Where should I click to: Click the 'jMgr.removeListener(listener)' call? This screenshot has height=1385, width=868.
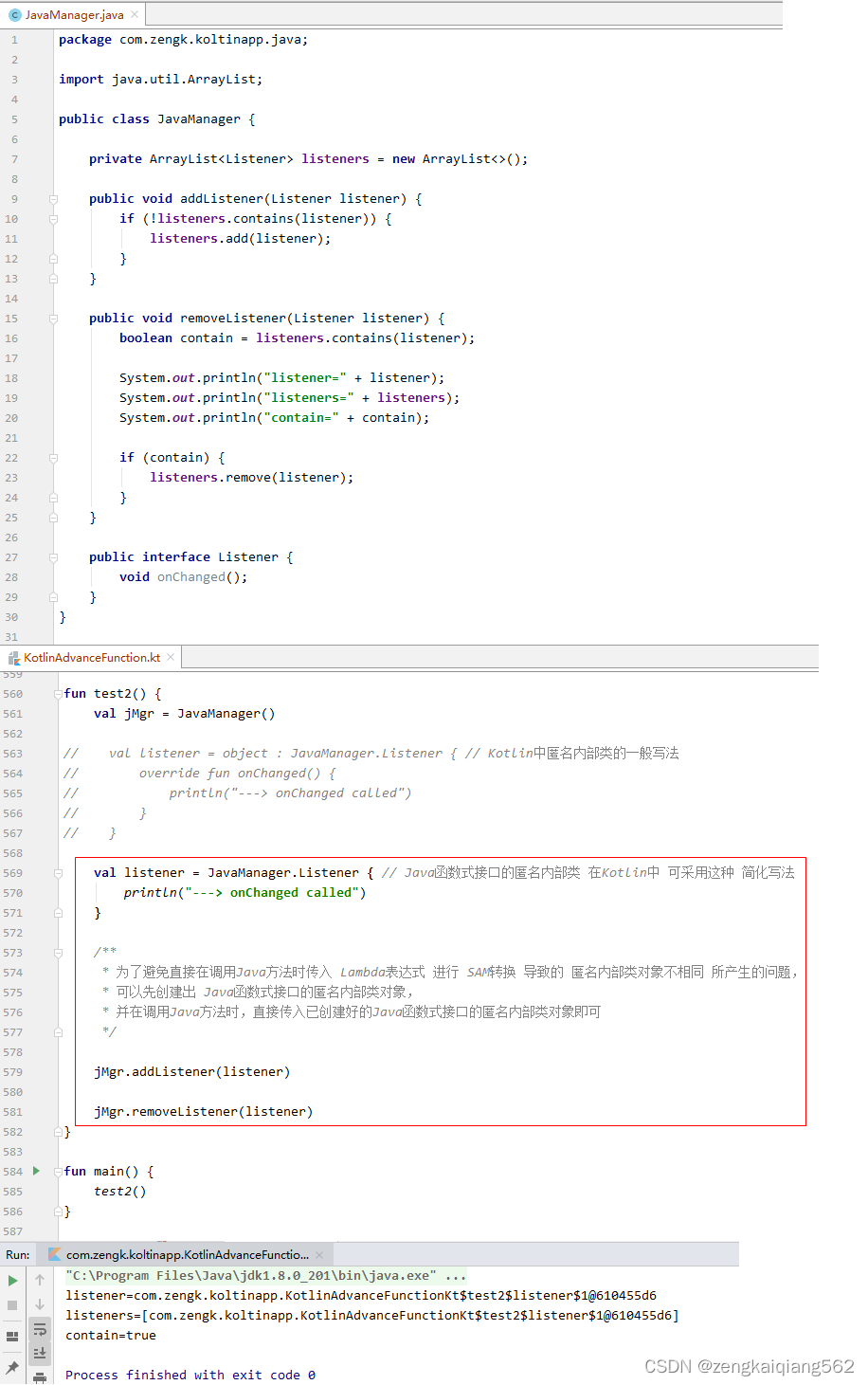[204, 1112]
